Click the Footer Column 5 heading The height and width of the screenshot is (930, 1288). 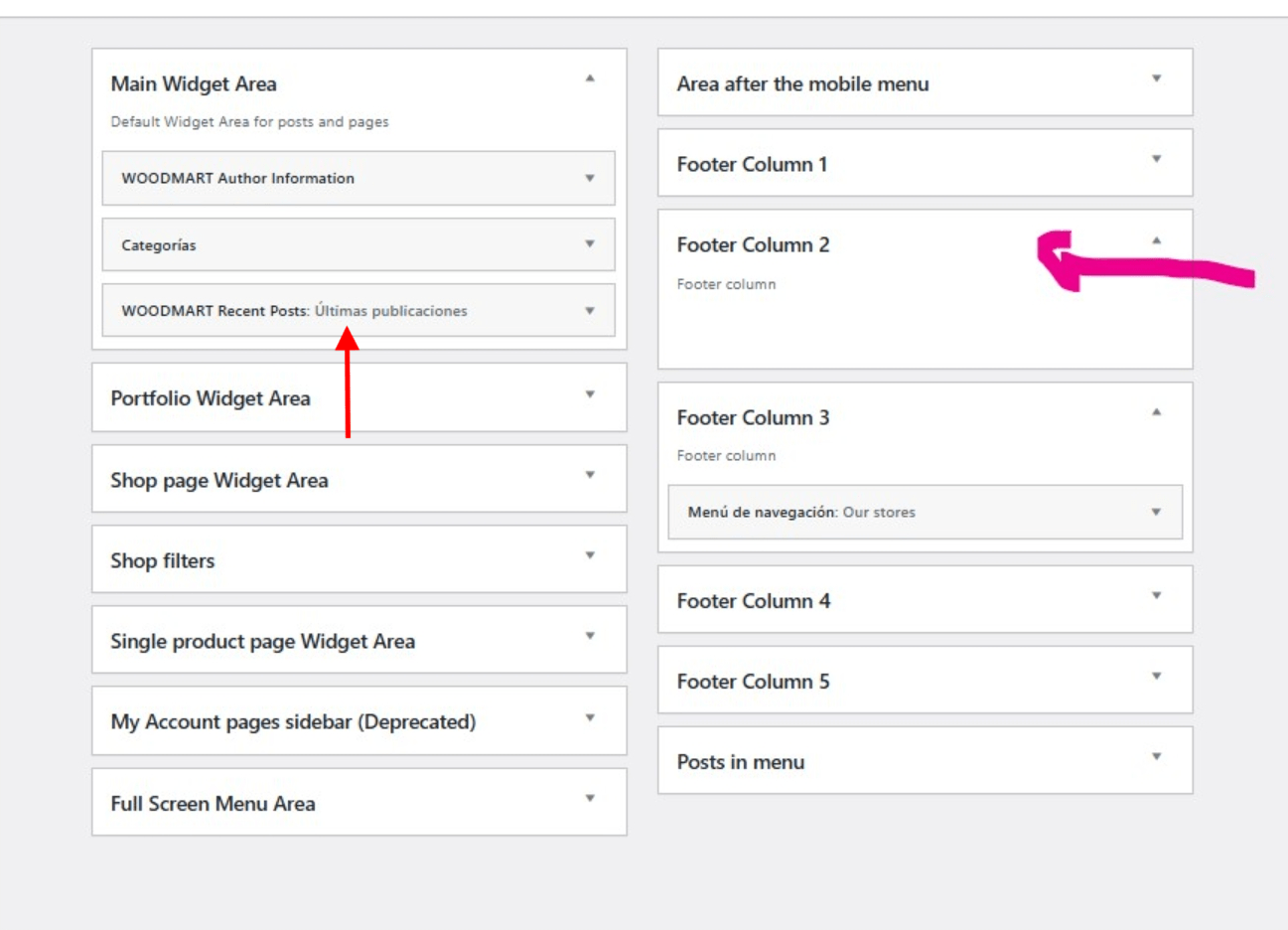coord(753,682)
